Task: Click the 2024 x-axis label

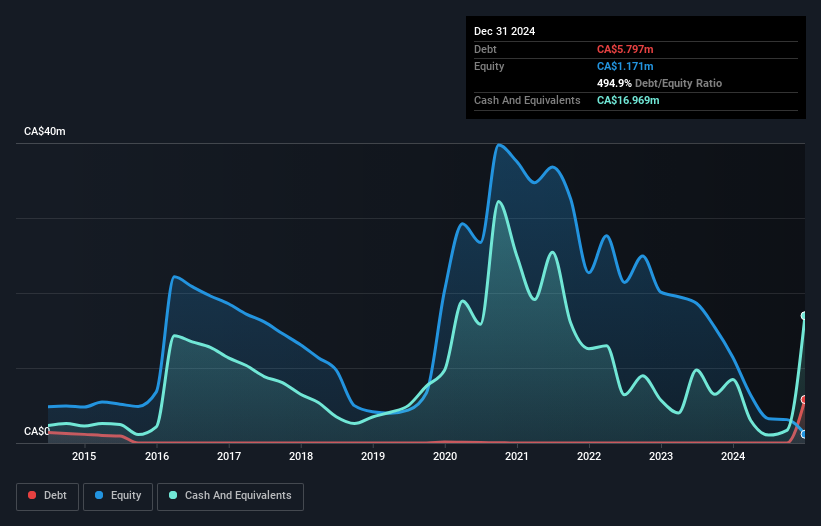Action: pos(733,456)
